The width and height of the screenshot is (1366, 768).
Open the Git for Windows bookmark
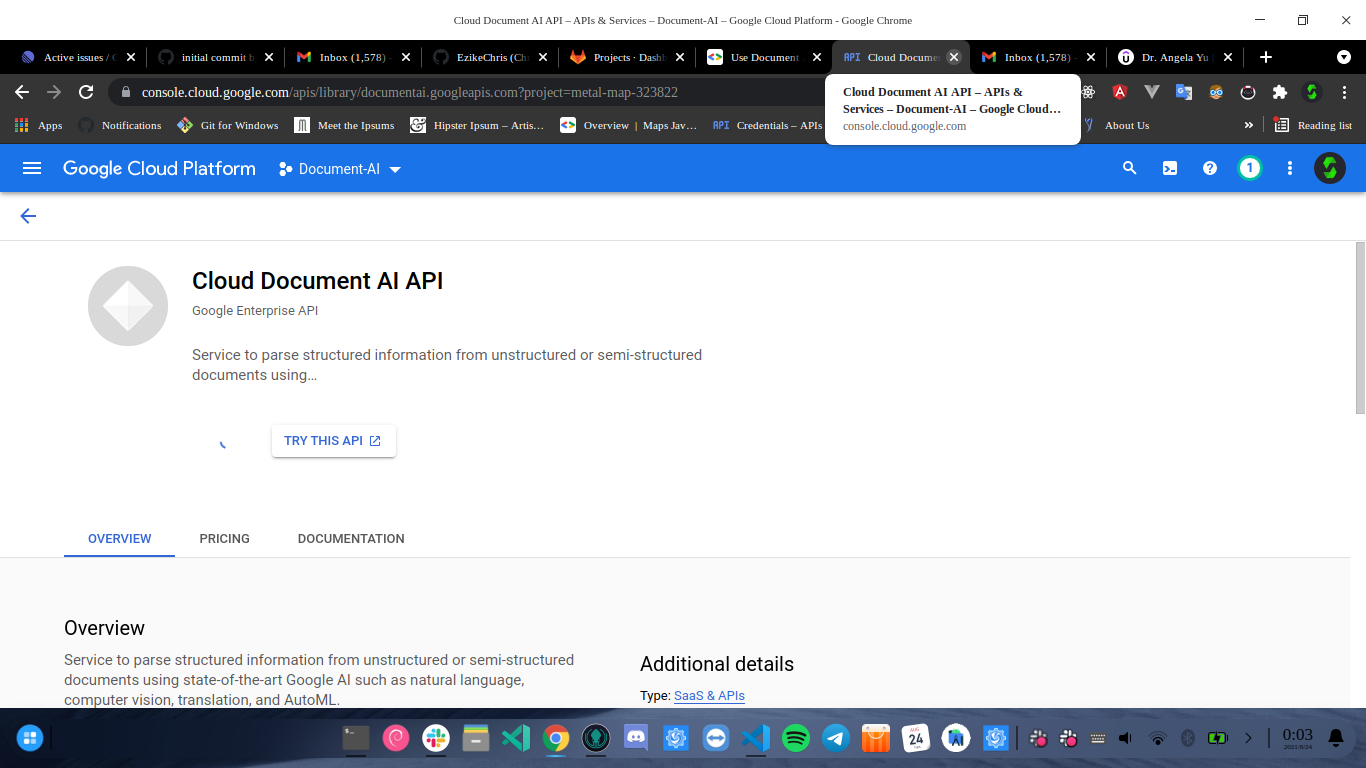click(228, 125)
